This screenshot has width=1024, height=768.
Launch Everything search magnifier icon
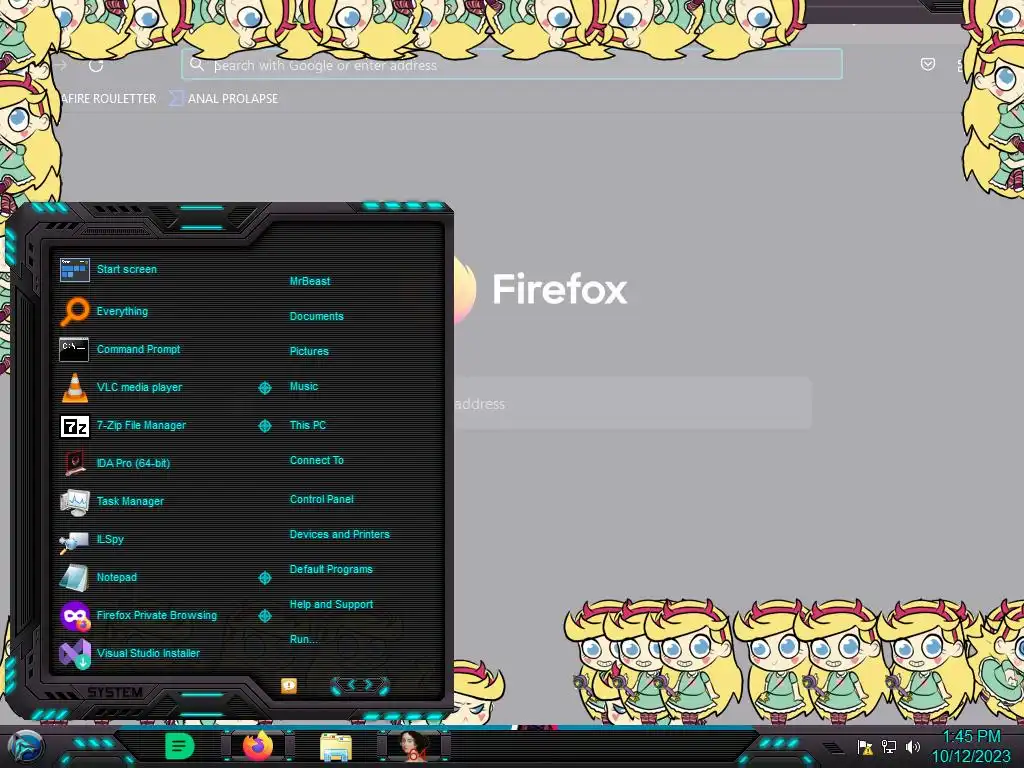pyautogui.click(x=74, y=311)
